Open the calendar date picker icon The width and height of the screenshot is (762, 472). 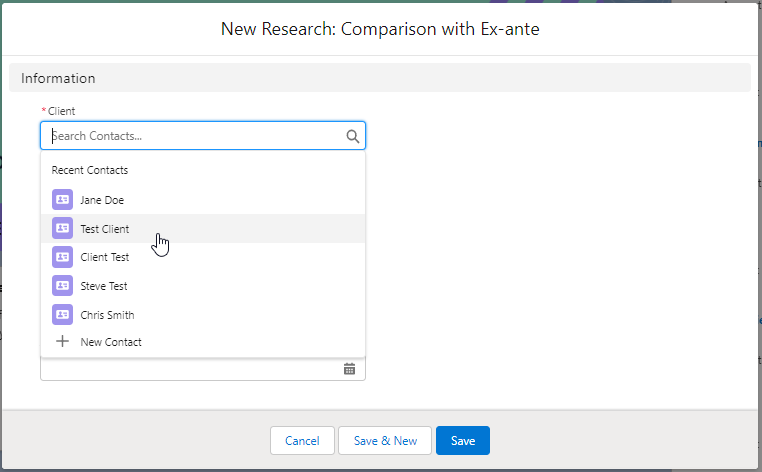[x=349, y=369]
